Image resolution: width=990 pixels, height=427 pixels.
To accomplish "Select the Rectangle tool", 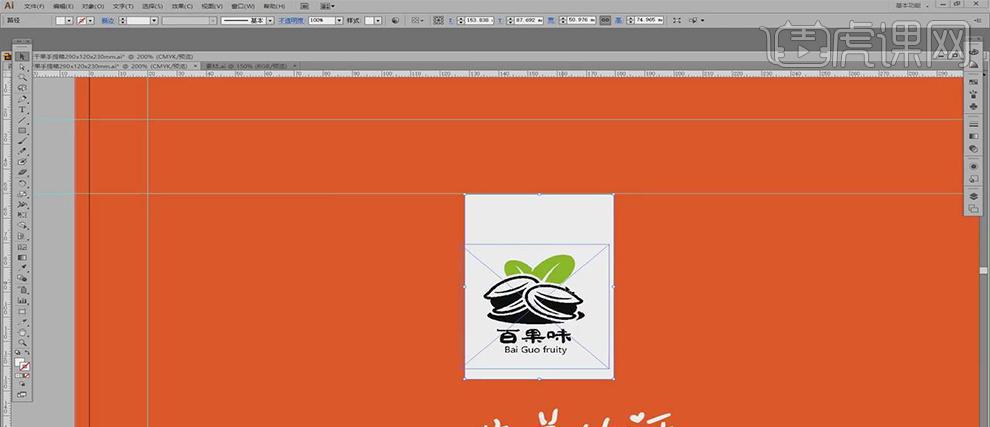I will point(22,131).
